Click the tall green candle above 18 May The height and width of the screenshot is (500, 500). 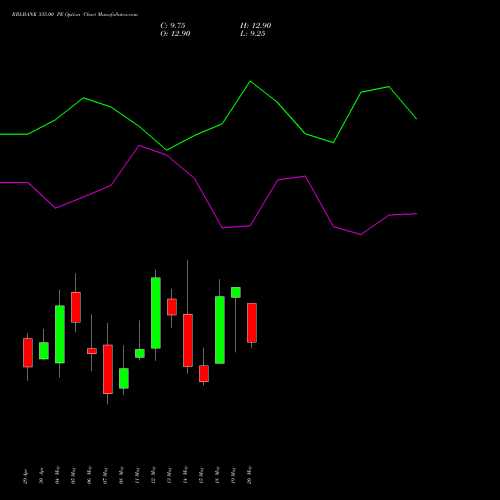point(220,330)
